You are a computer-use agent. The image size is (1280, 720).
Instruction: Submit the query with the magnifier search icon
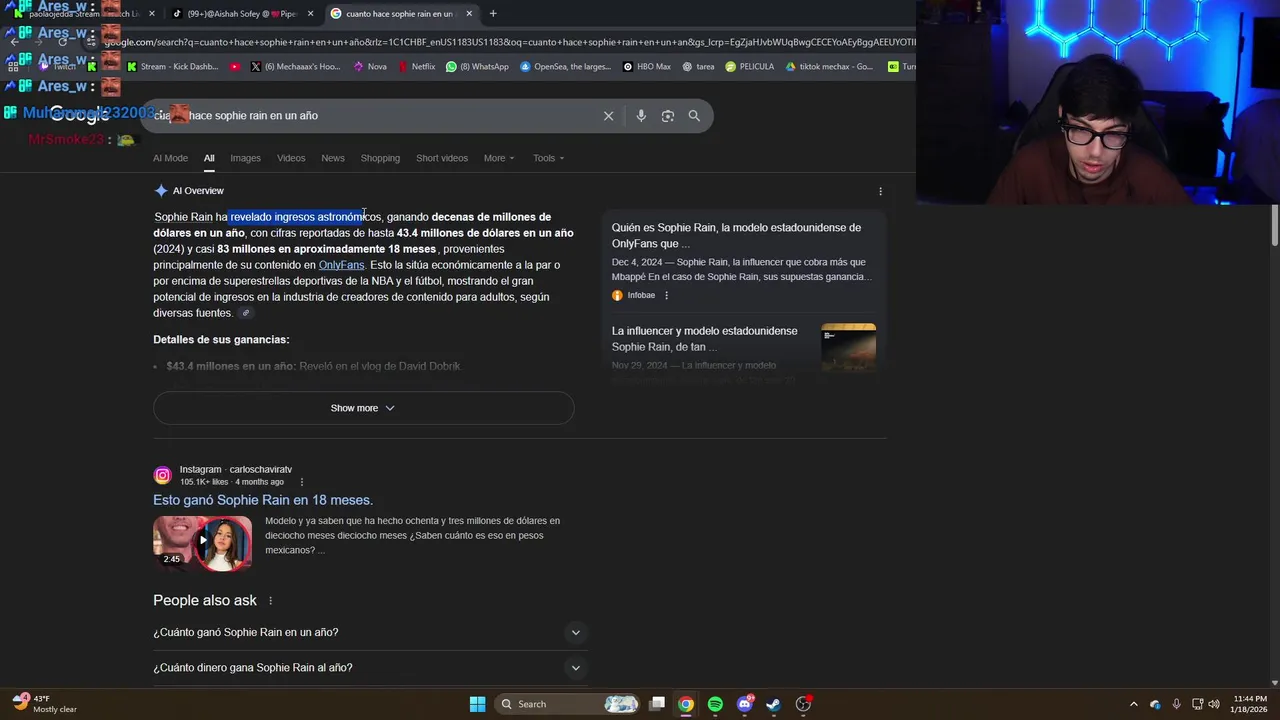tap(694, 116)
